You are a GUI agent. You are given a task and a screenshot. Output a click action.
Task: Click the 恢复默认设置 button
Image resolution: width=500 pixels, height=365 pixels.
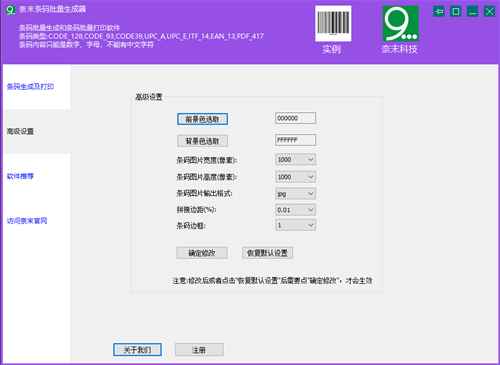[x=267, y=253]
